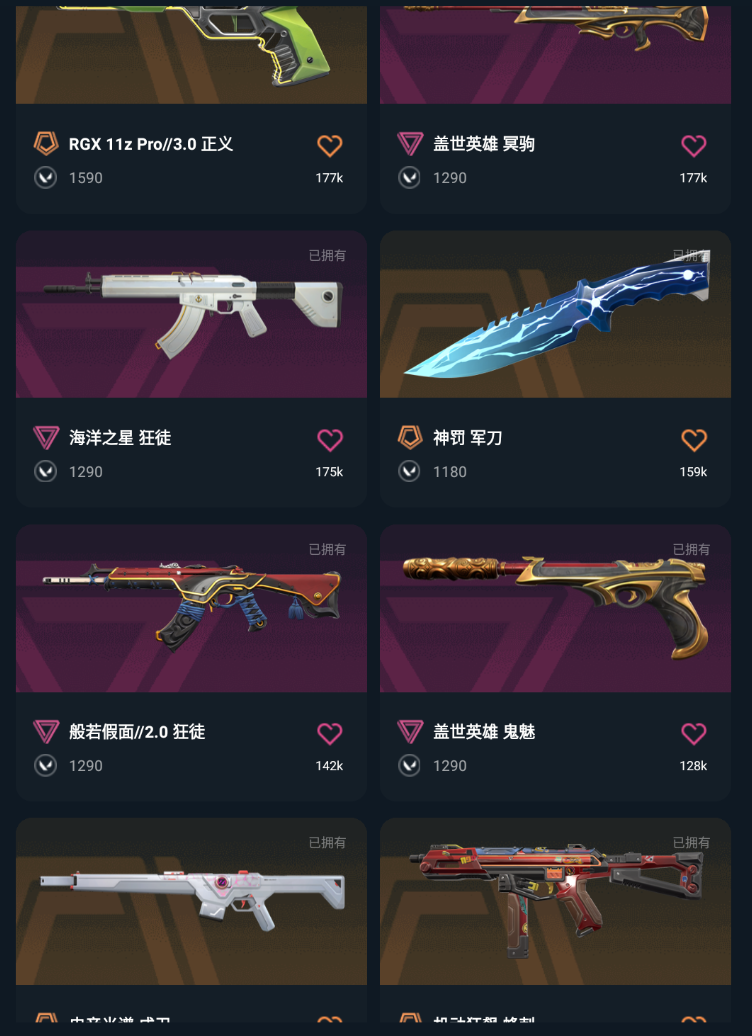752x1036 pixels.
Task: Select the orange tier badge next to 神罚 军刀
Action: [410, 437]
